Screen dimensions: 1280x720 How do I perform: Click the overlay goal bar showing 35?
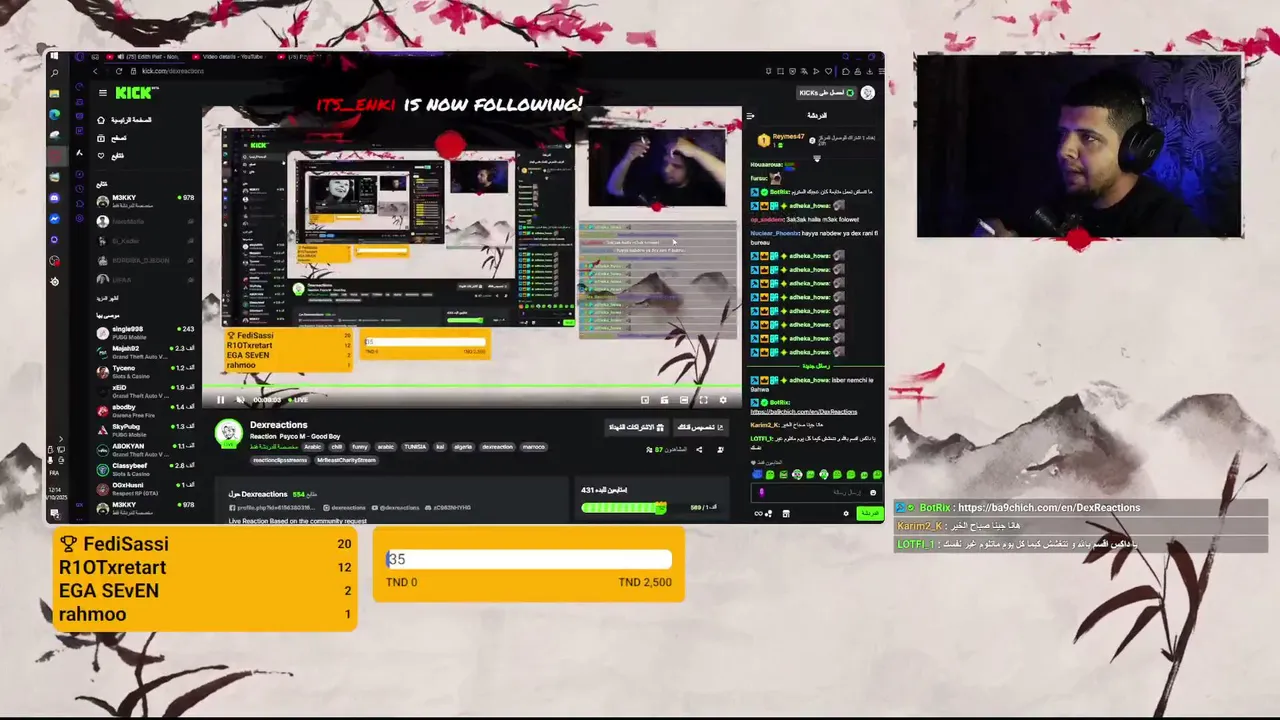click(x=528, y=560)
